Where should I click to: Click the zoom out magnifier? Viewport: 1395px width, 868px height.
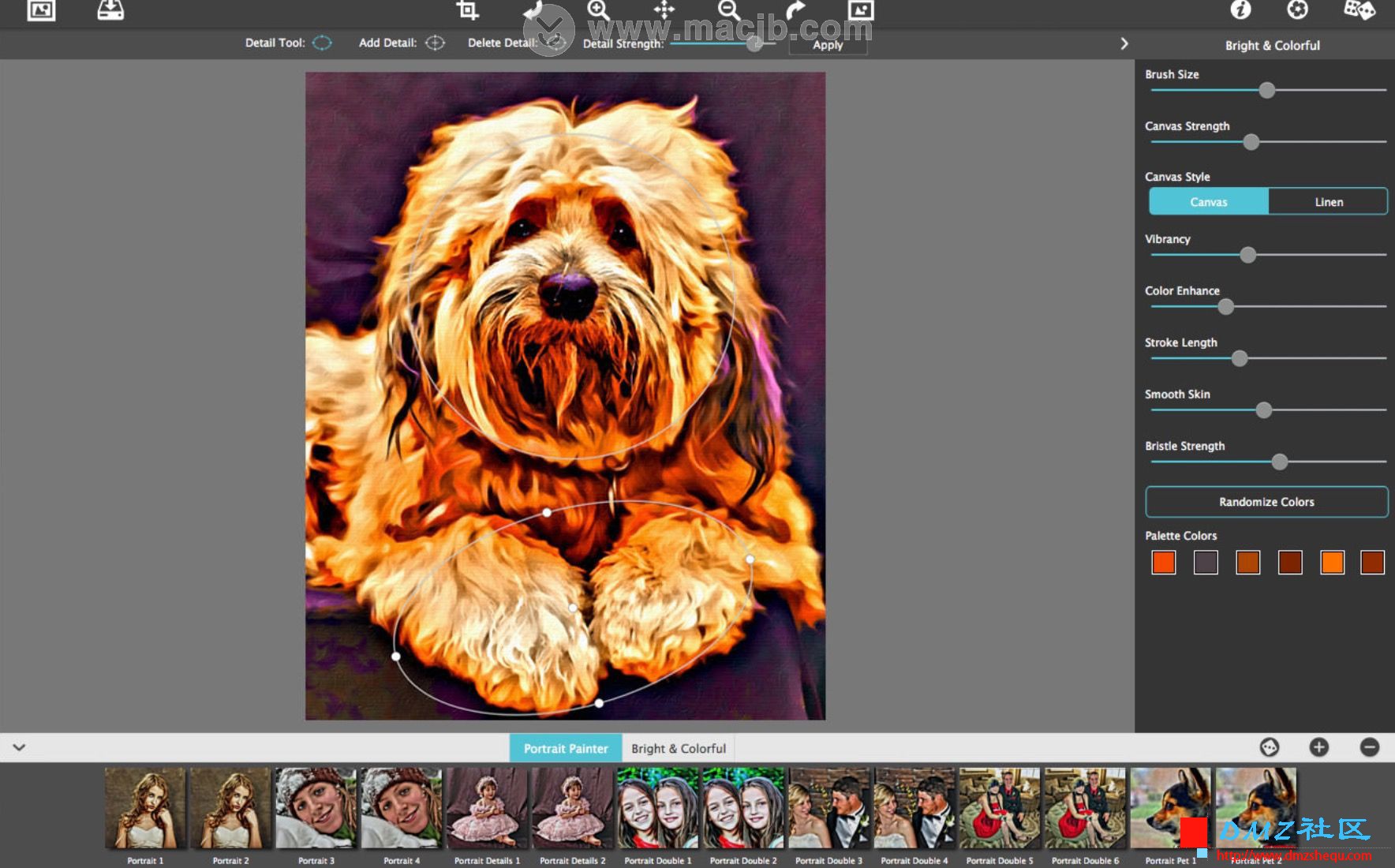click(729, 10)
